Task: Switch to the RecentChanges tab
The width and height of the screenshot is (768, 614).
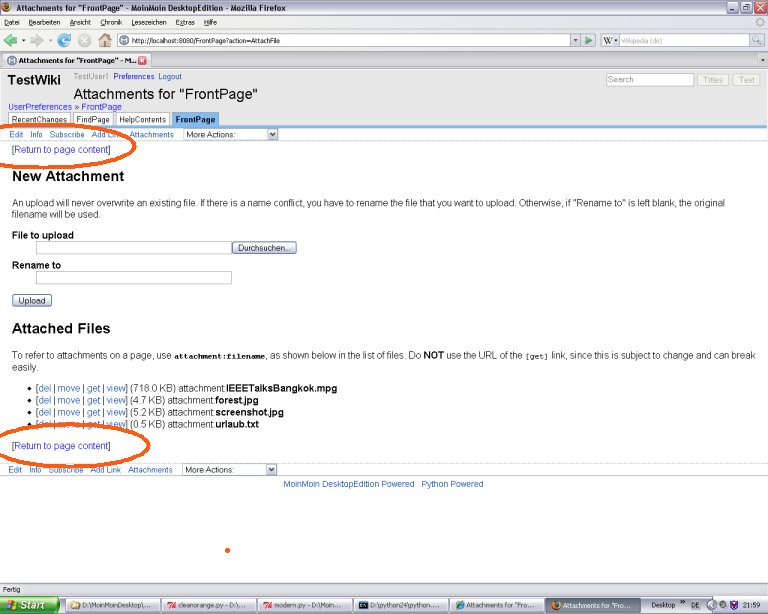Action: click(39, 119)
